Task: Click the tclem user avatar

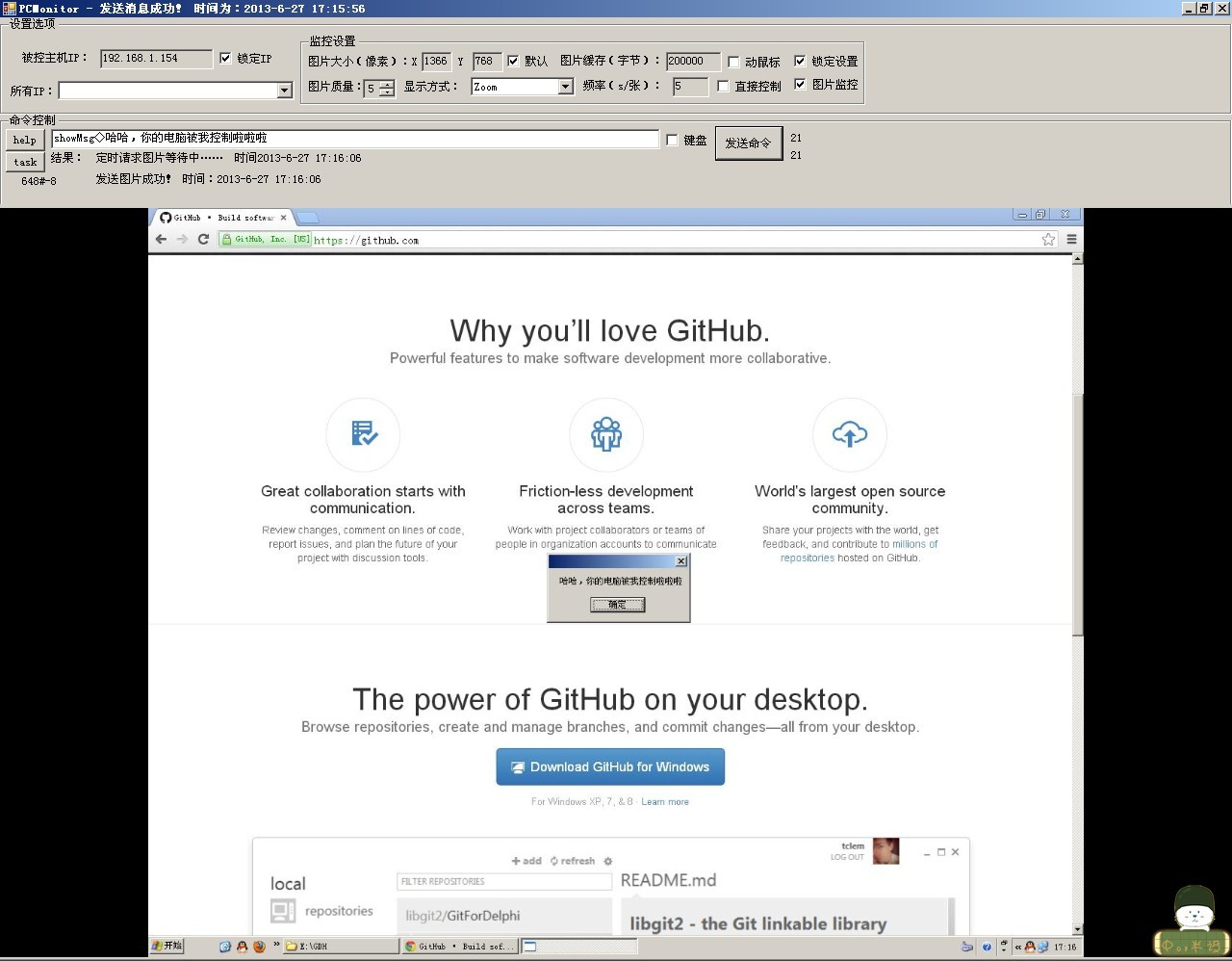Action: click(885, 851)
